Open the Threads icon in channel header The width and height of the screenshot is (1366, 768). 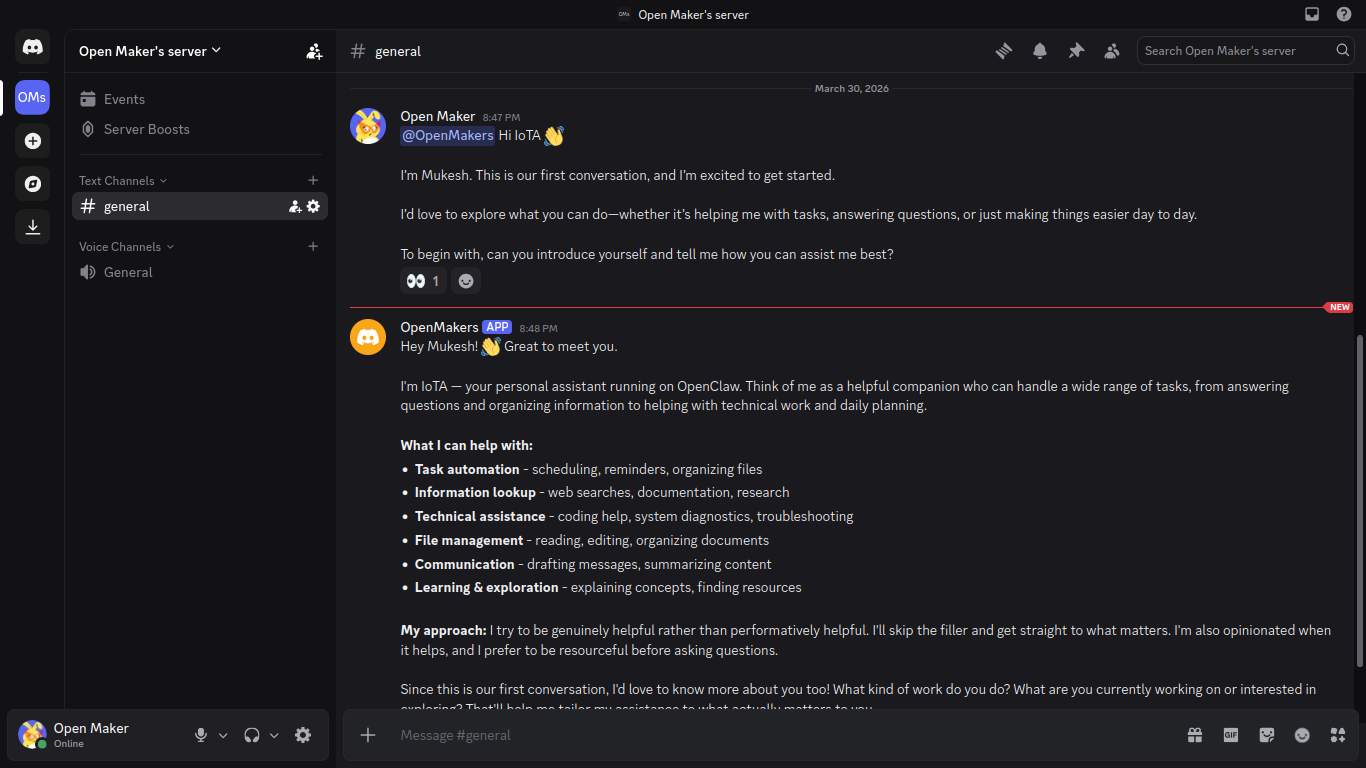point(1003,50)
